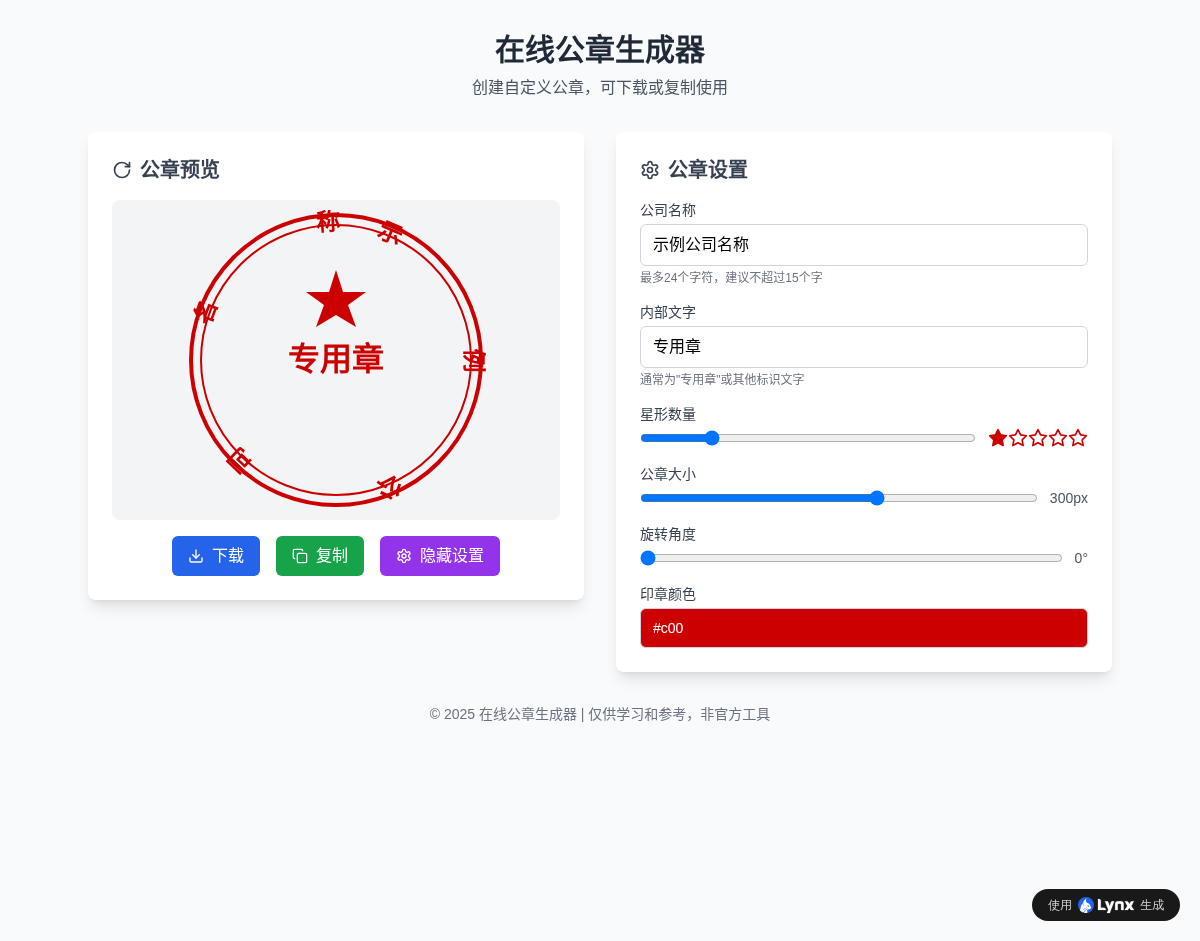Viewport: 1200px width, 941px height.
Task: Click the first filled star icon
Action: (x=998, y=438)
